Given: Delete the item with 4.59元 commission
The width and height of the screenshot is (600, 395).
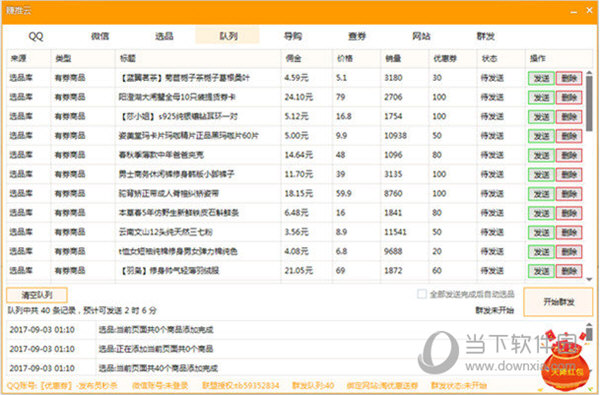Looking at the screenshot, I should pos(569,78).
